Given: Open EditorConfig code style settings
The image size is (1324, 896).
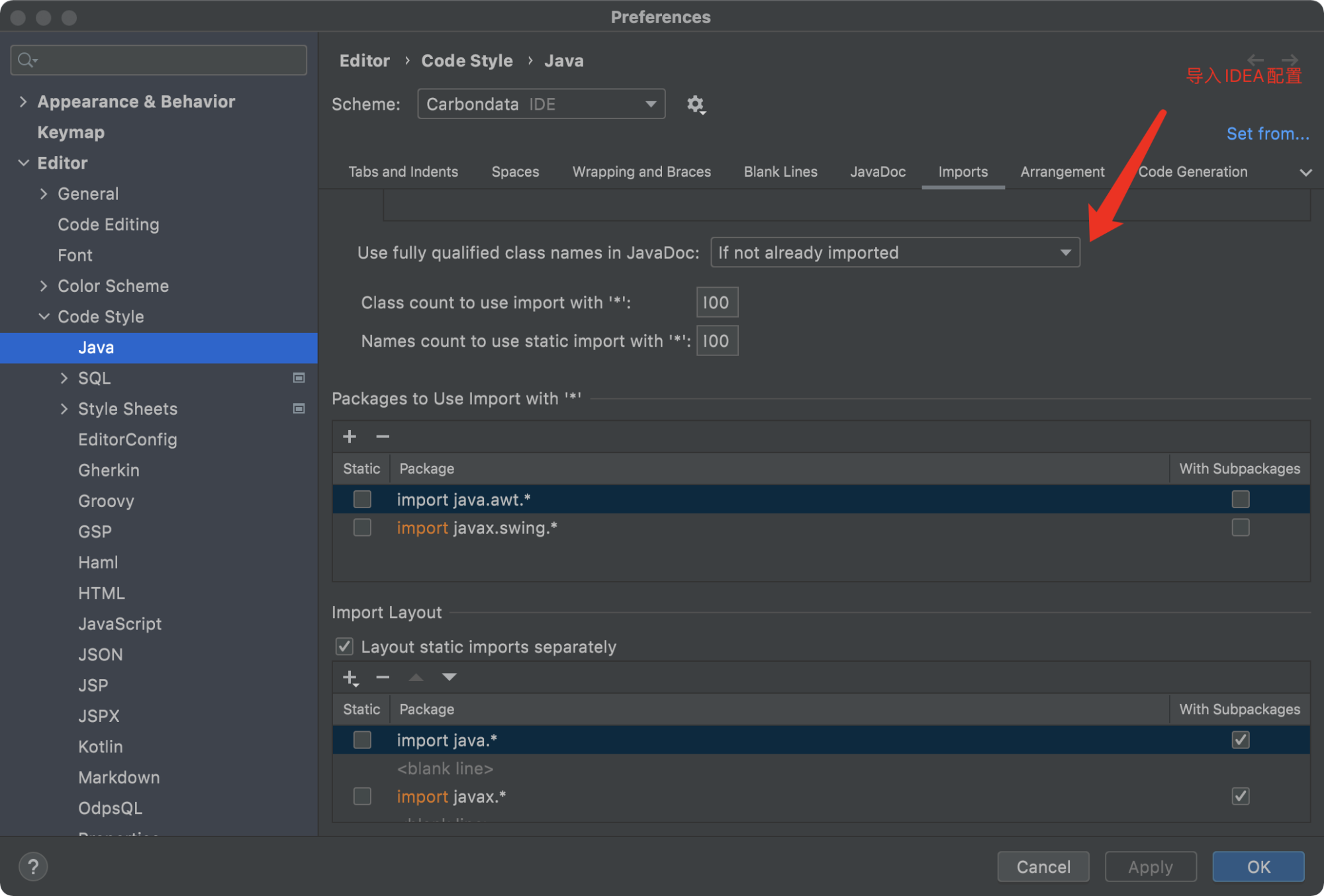Looking at the screenshot, I should click(128, 439).
